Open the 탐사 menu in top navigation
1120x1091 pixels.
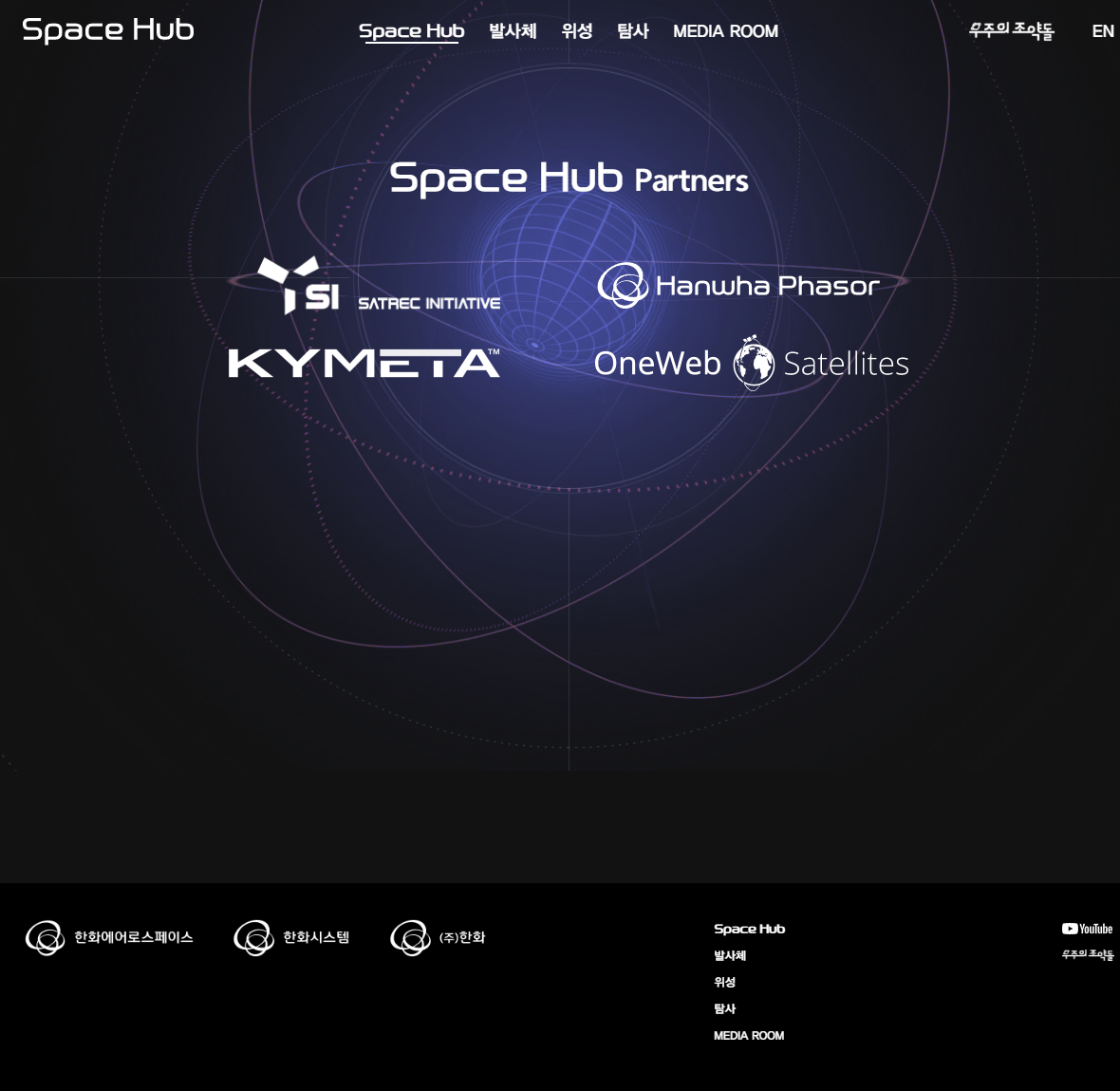(x=633, y=30)
